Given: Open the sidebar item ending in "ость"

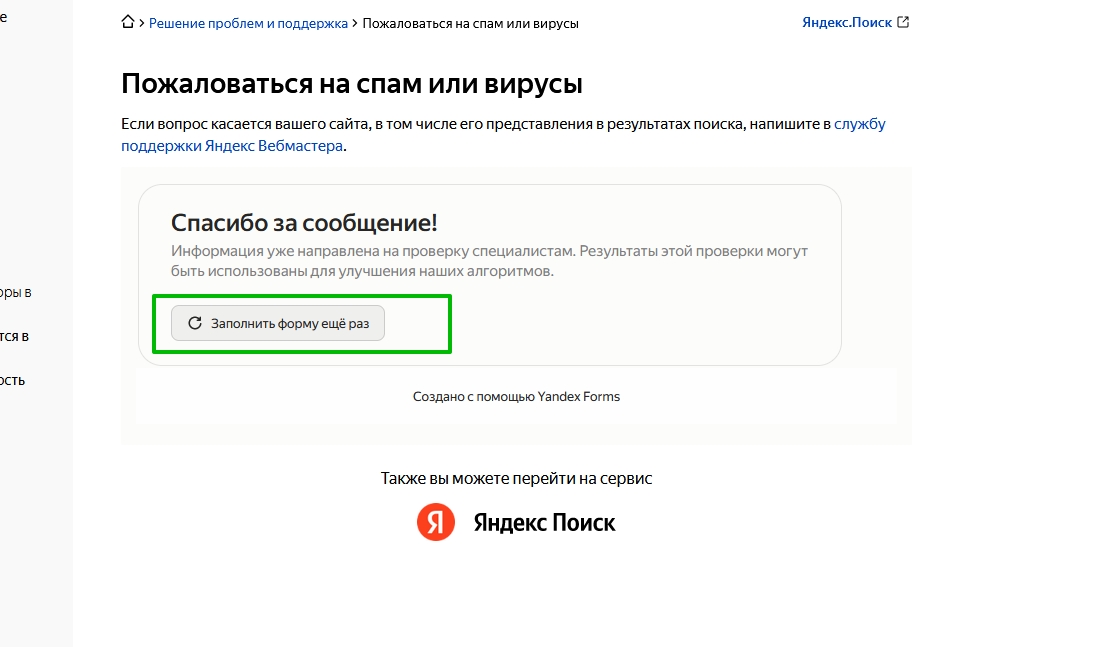Looking at the screenshot, I should [13, 381].
